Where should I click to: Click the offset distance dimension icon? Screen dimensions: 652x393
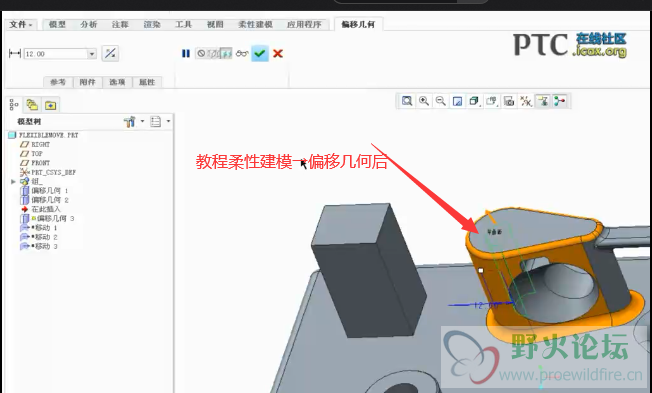(15, 53)
